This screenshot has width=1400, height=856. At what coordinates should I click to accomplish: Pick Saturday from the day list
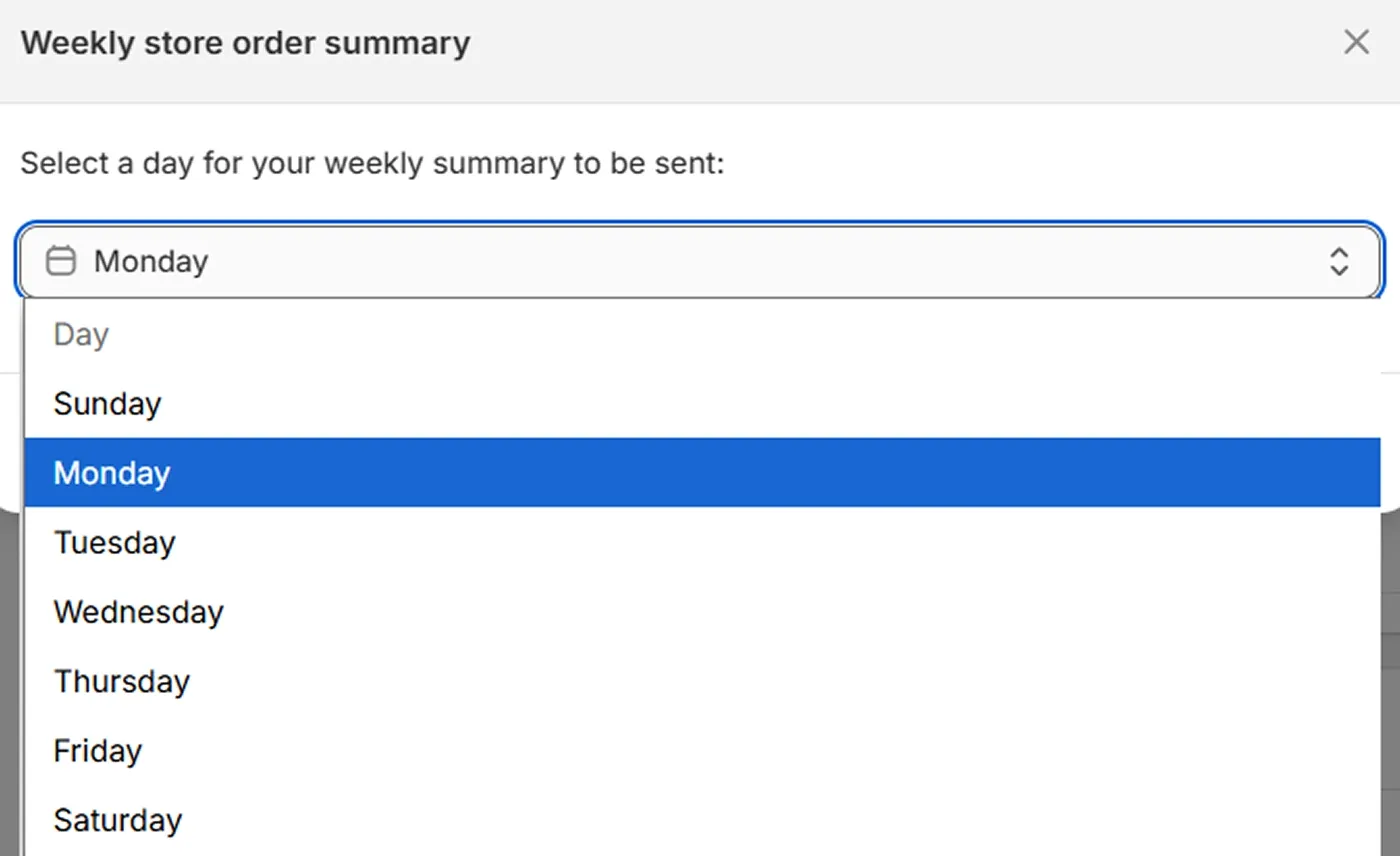pyautogui.click(x=117, y=820)
